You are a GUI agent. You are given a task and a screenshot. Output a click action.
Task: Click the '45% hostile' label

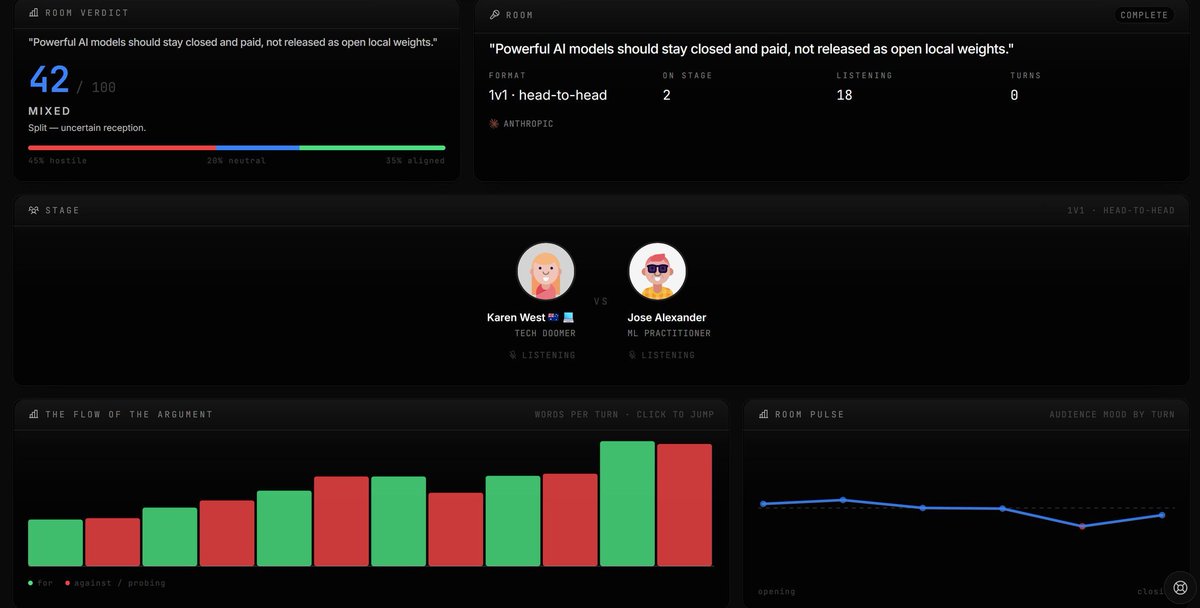[58, 161]
